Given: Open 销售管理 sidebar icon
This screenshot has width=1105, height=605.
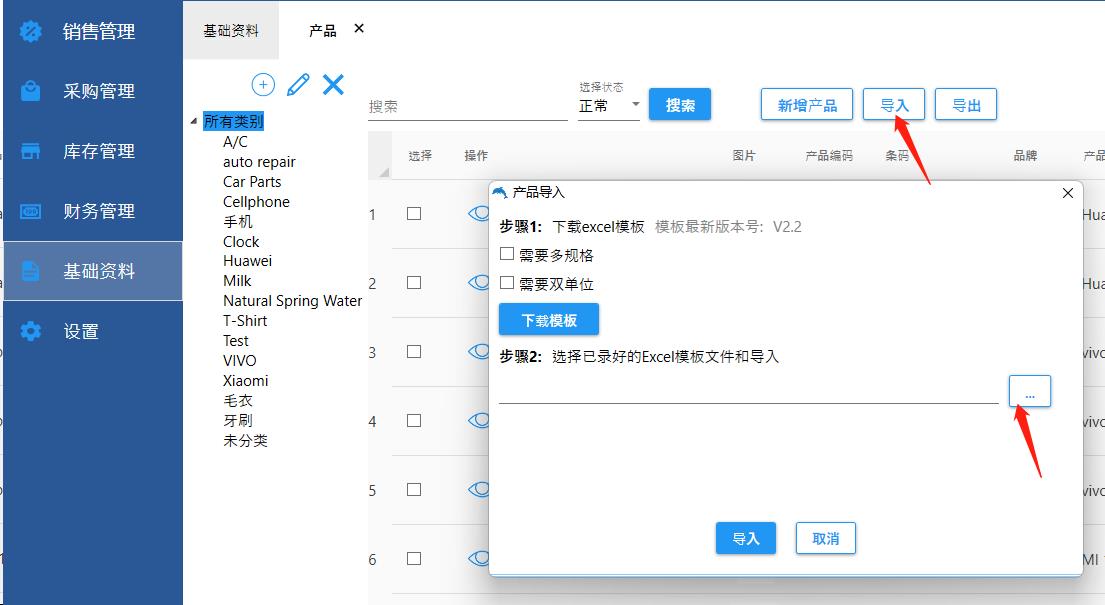Looking at the screenshot, I should (31, 31).
